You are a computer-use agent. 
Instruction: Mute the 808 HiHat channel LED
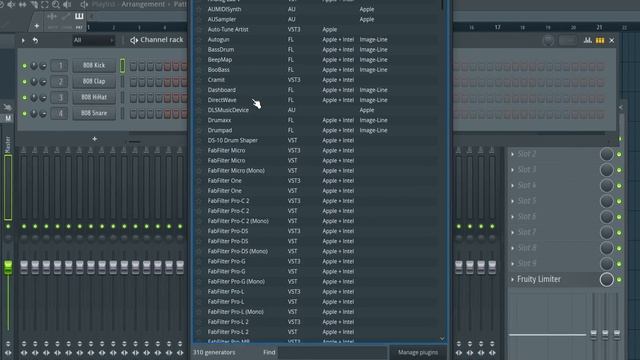24,98
